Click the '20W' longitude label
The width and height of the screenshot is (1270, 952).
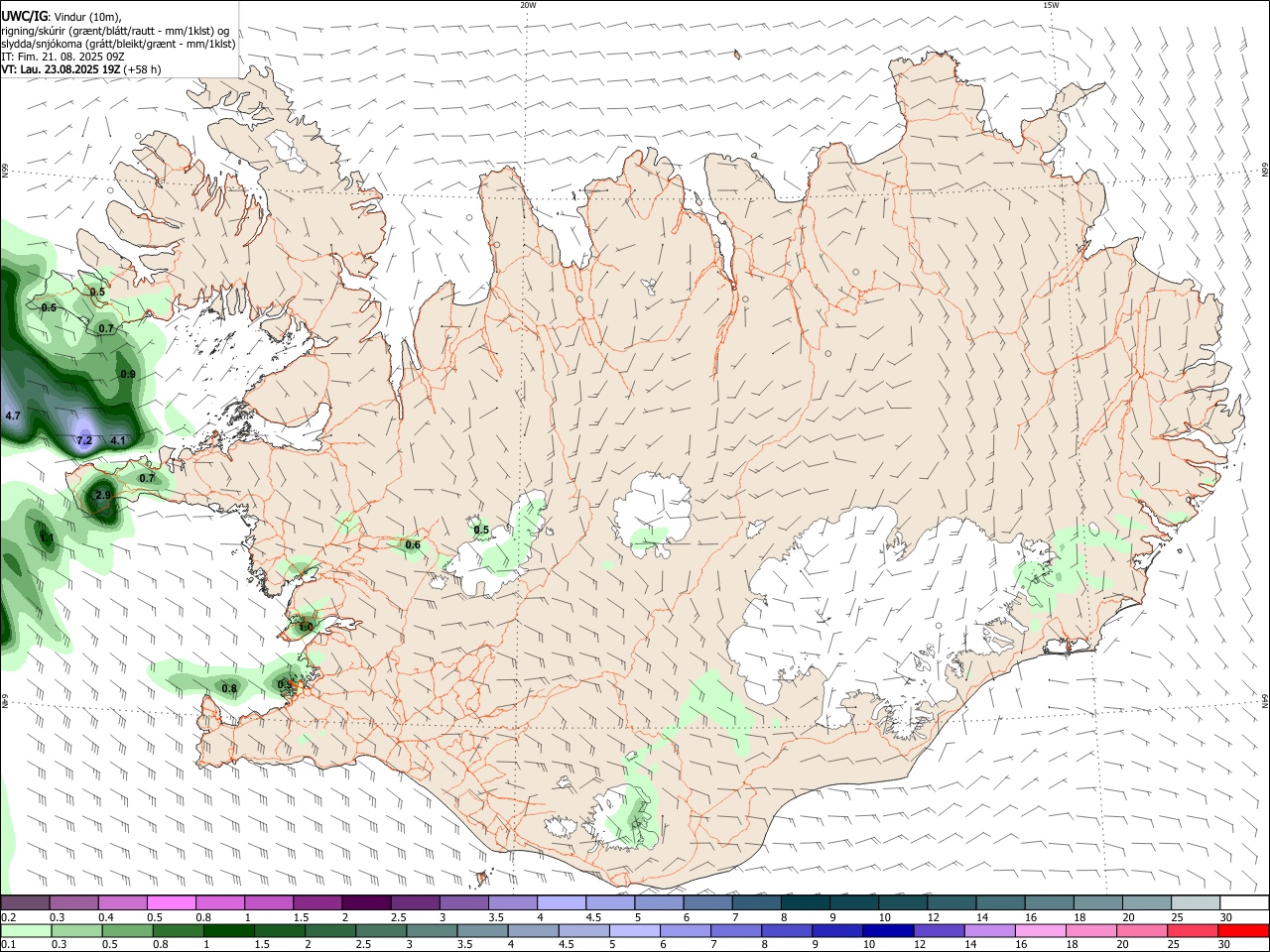pos(528,5)
